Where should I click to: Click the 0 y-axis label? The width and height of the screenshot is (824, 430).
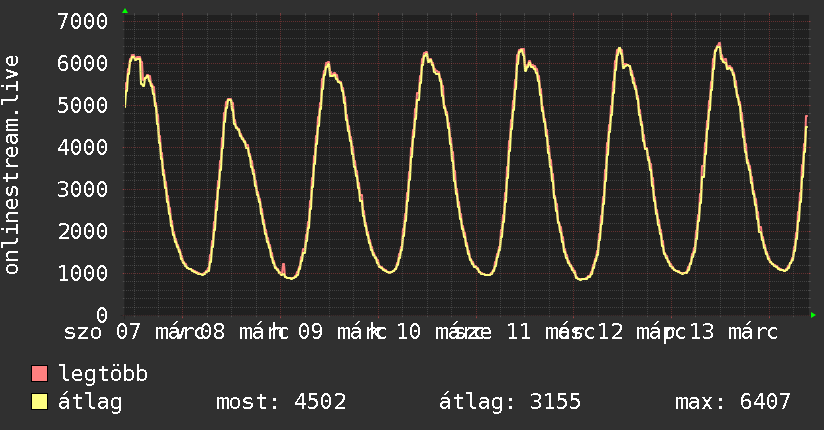[101, 316]
